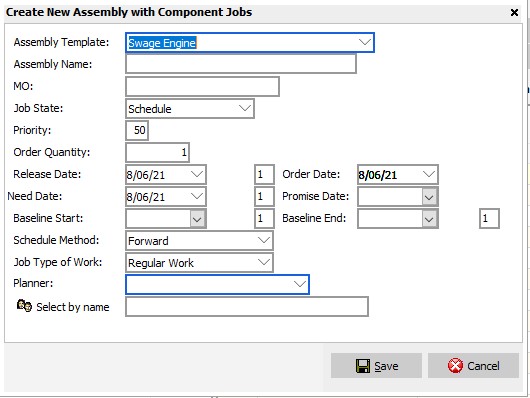This screenshot has height=398, width=530.
Task: Open the Need Date picker arrow
Action: [197, 196]
